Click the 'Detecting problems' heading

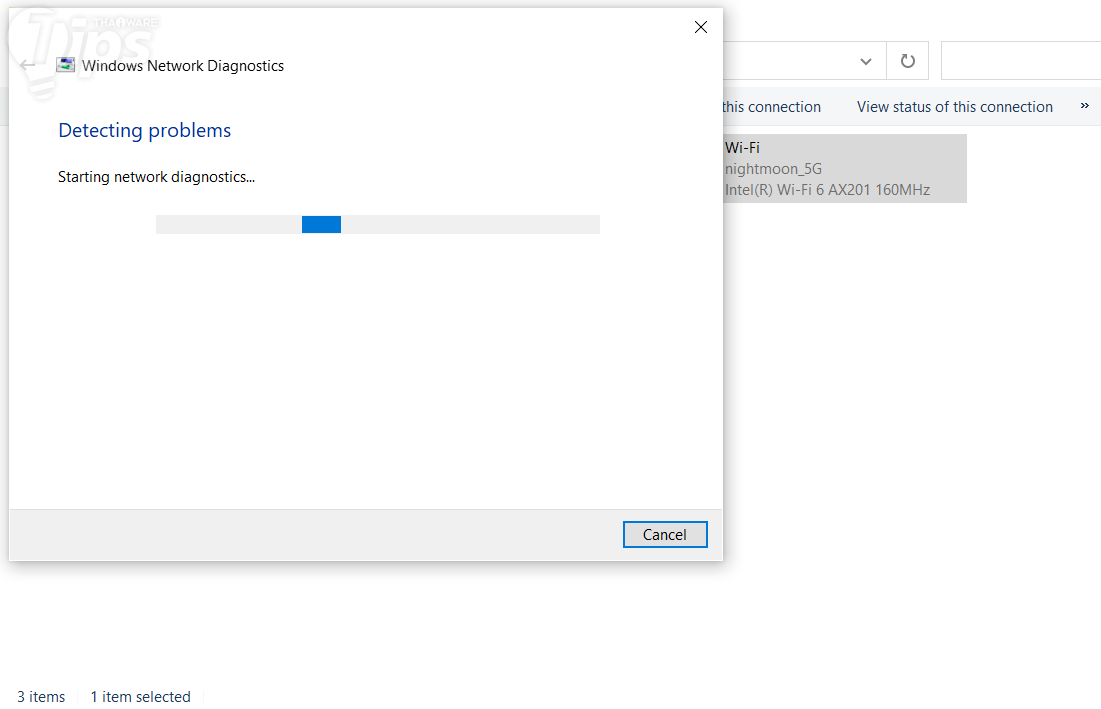click(145, 131)
